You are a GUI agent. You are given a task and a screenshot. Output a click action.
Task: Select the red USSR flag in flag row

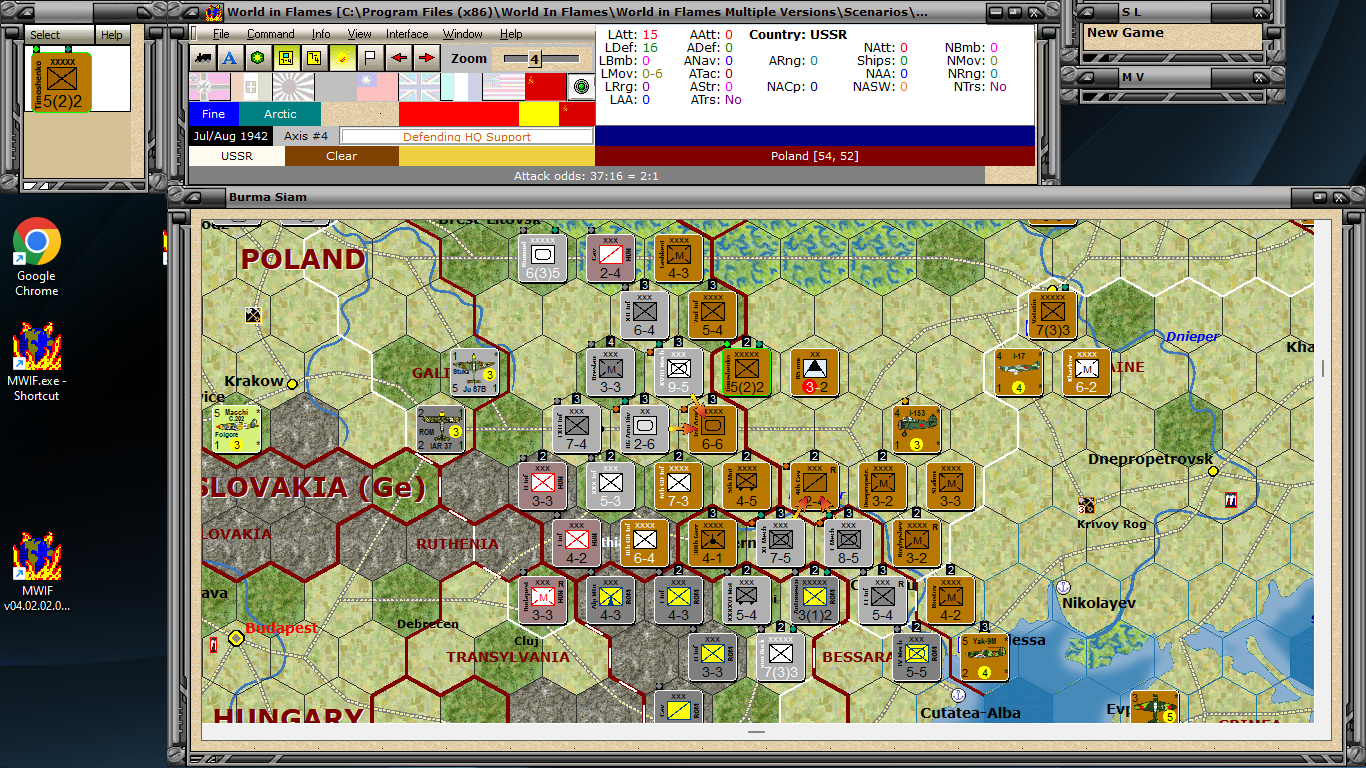coord(545,86)
